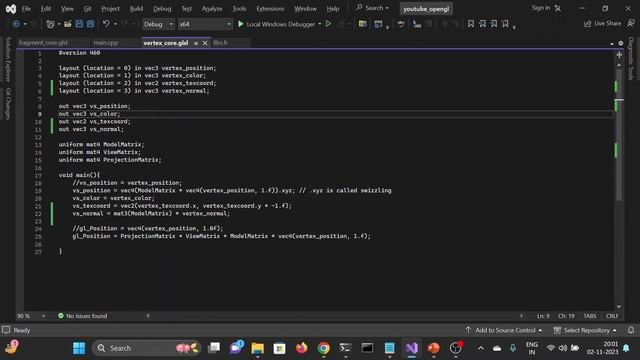Show hidden system tray icons chevron
Screen dimensions: 640x360
(481, 348)
